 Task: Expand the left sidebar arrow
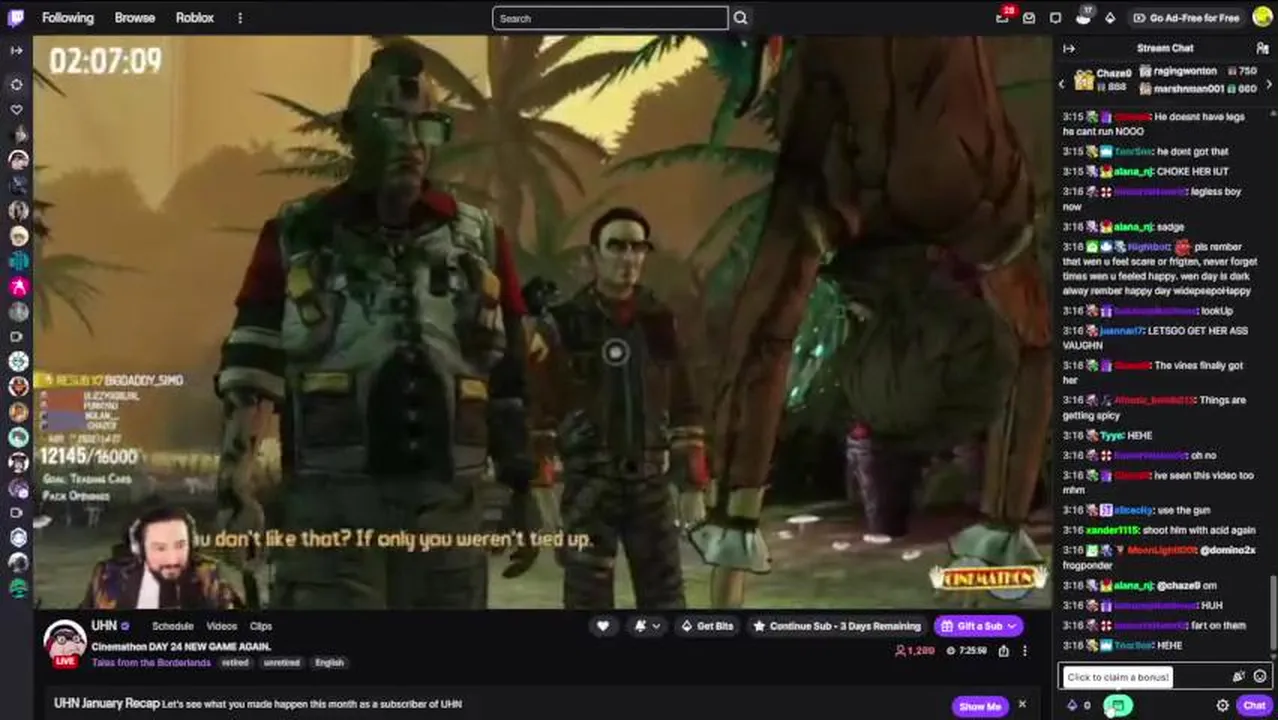[16, 50]
